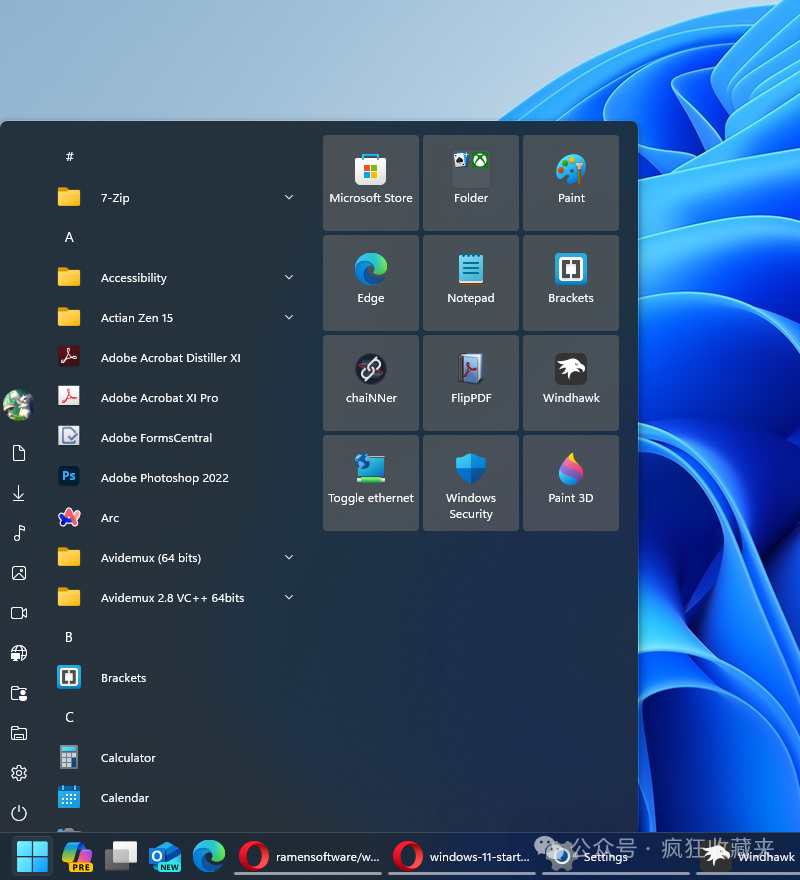
Task: Open the Microsoft Store tile
Action: tap(370, 183)
